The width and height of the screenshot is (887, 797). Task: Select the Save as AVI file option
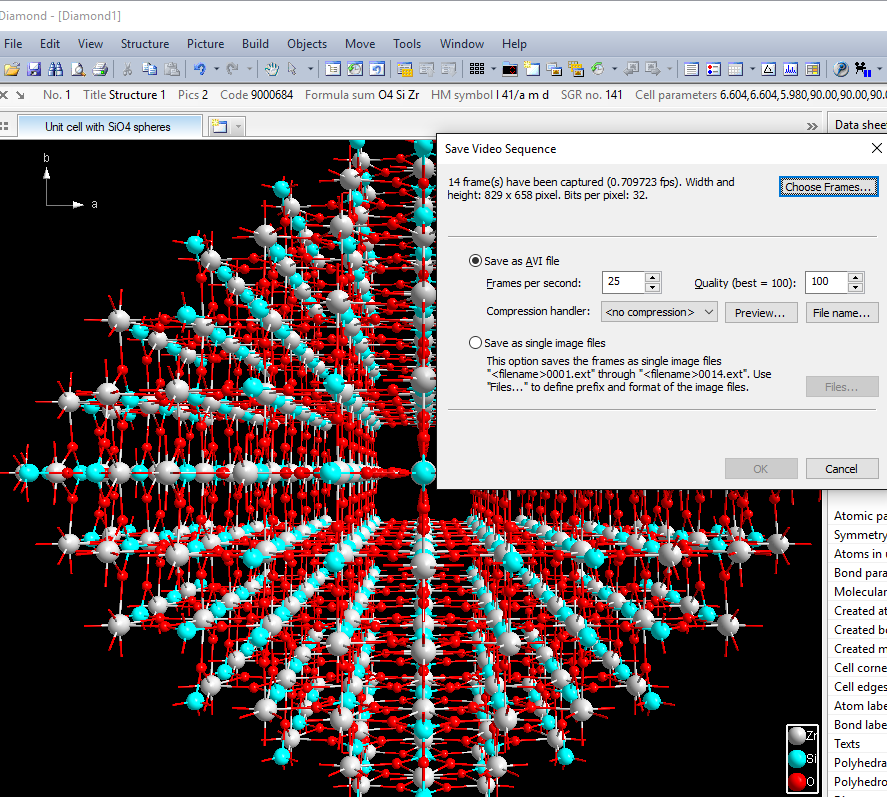(476, 260)
